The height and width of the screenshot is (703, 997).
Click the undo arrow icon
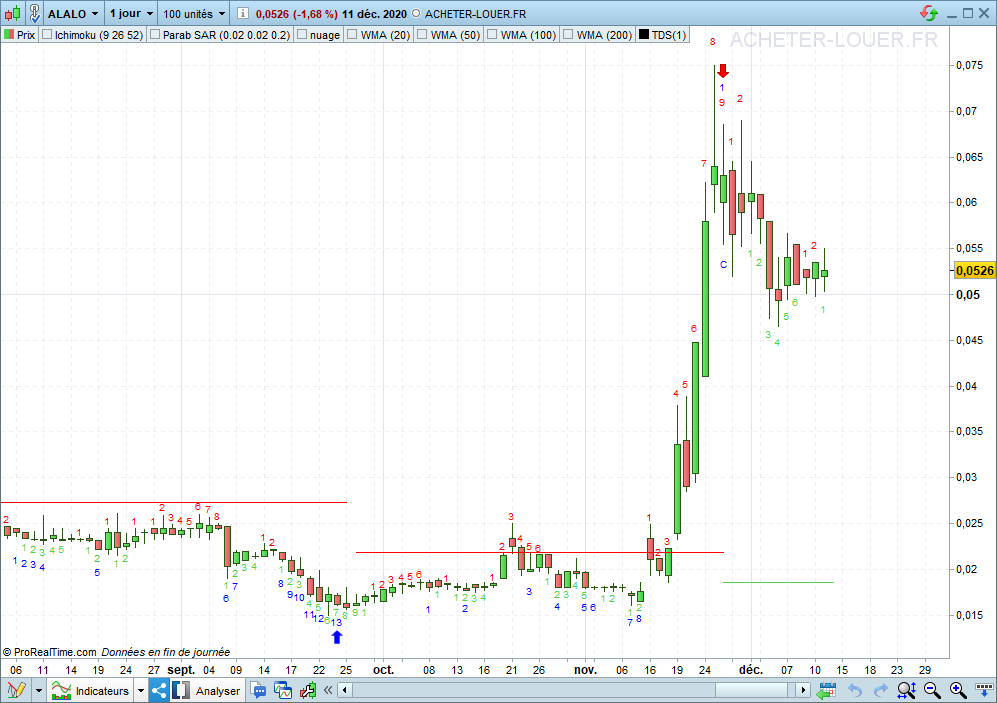pyautogui.click(x=855, y=690)
